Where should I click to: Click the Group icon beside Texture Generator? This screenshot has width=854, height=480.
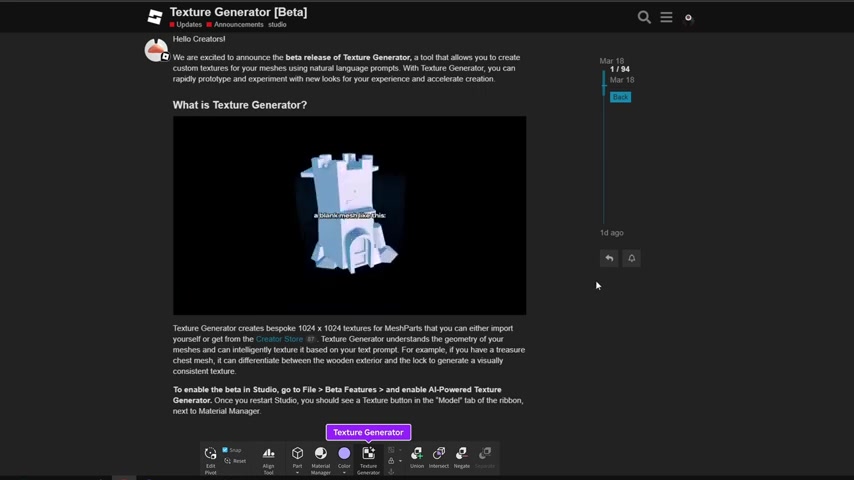point(391,450)
